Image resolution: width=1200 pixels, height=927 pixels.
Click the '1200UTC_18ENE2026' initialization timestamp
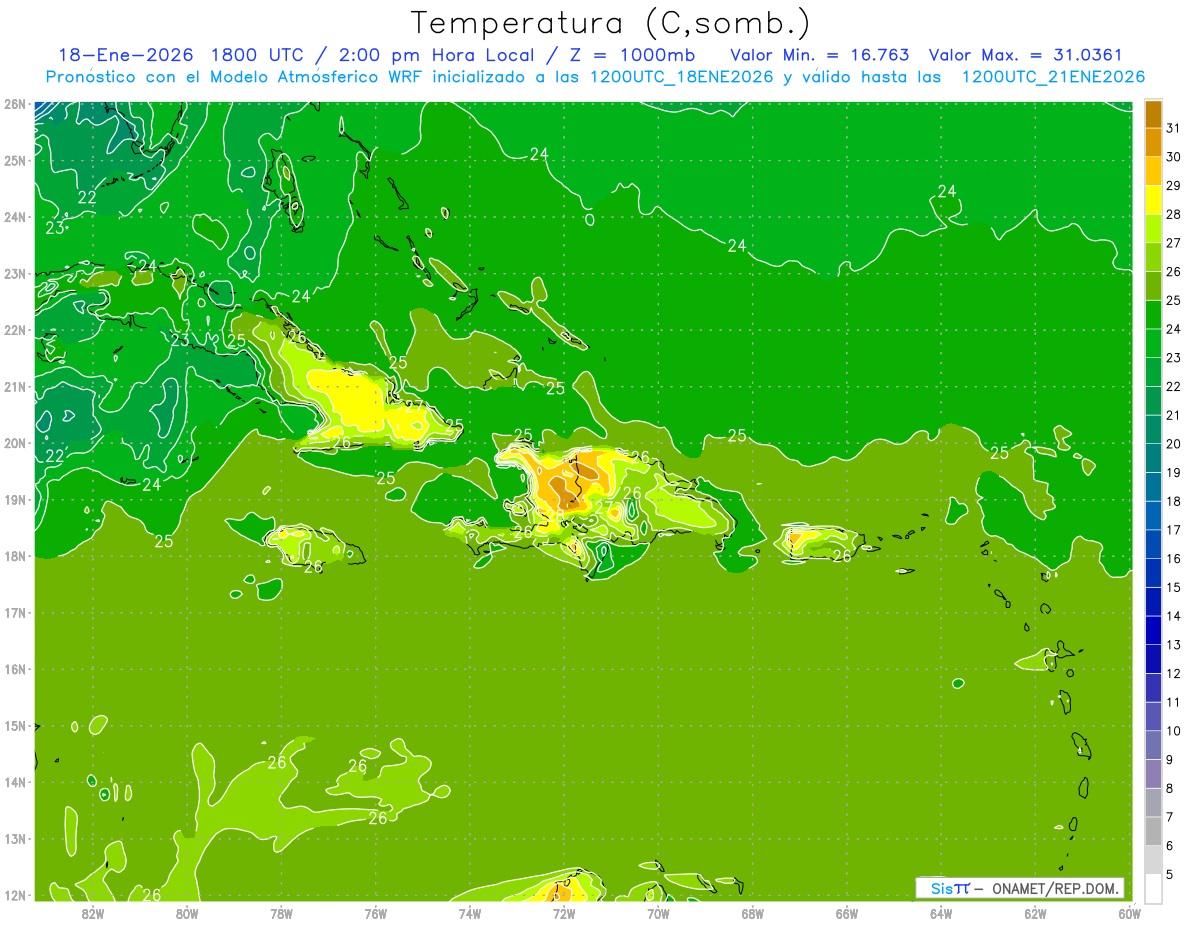(681, 77)
